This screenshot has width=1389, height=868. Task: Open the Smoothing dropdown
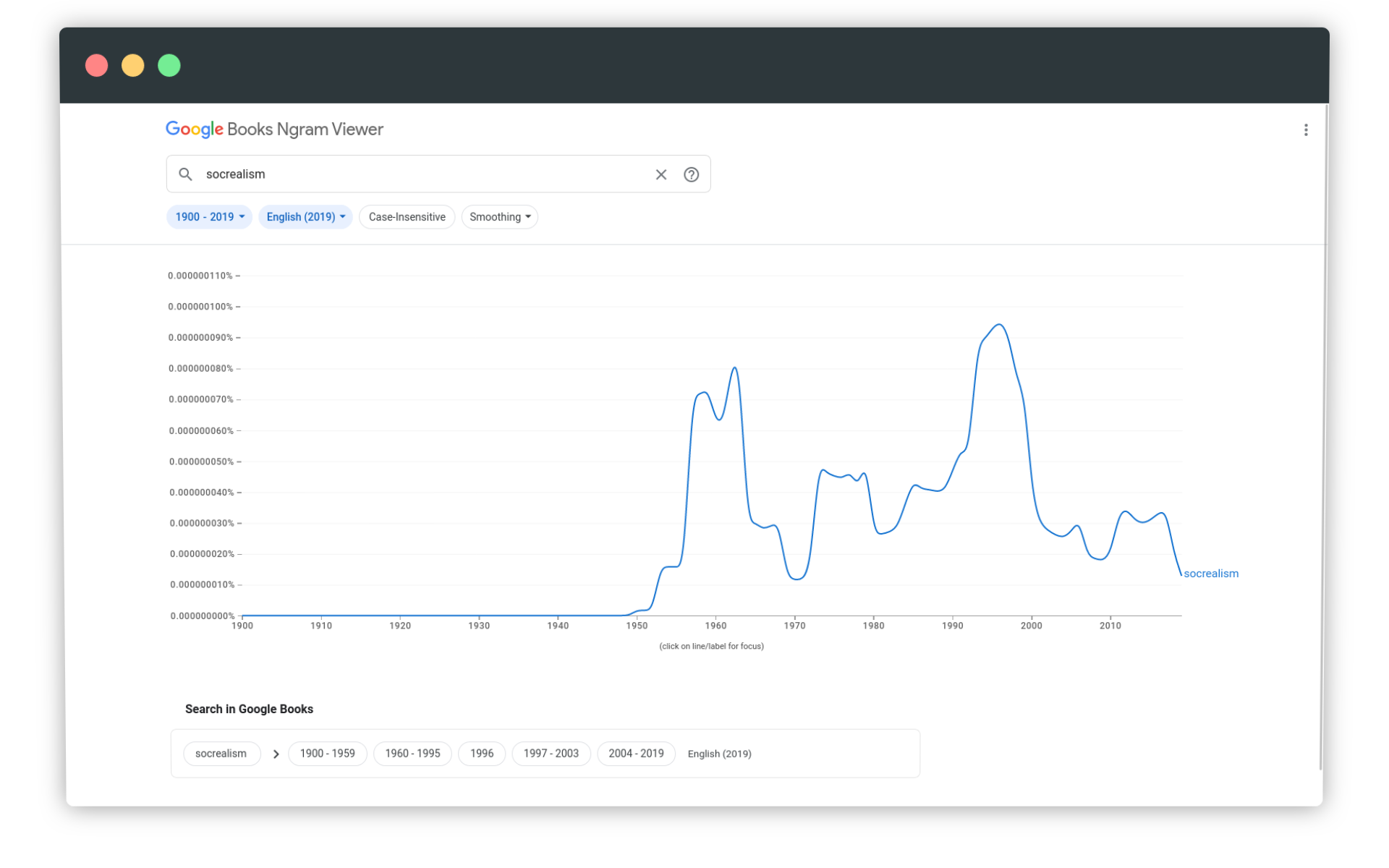tap(499, 217)
